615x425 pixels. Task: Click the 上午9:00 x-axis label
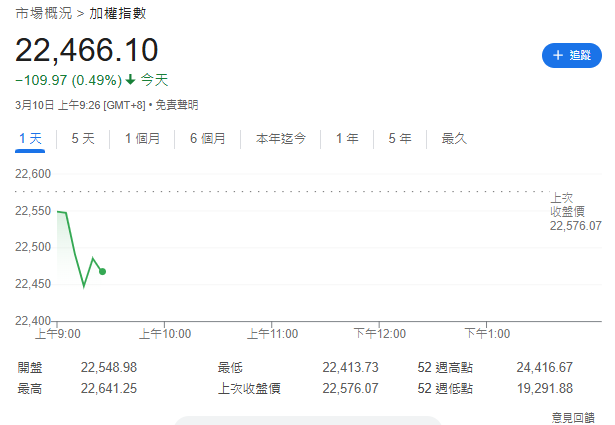click(58, 334)
